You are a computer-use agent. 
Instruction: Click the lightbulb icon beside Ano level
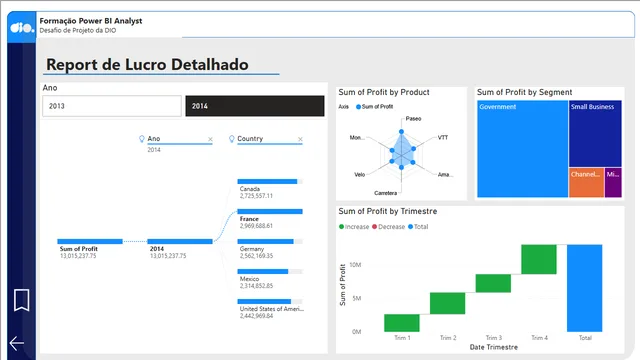tap(142, 139)
